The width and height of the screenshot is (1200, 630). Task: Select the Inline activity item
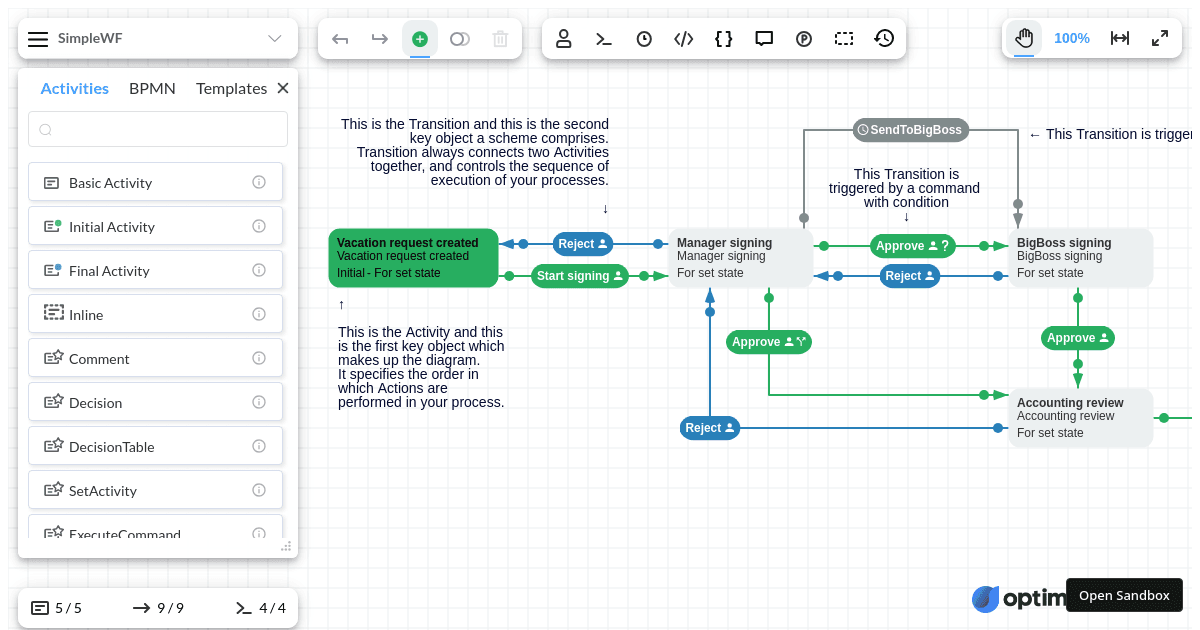click(x=155, y=315)
